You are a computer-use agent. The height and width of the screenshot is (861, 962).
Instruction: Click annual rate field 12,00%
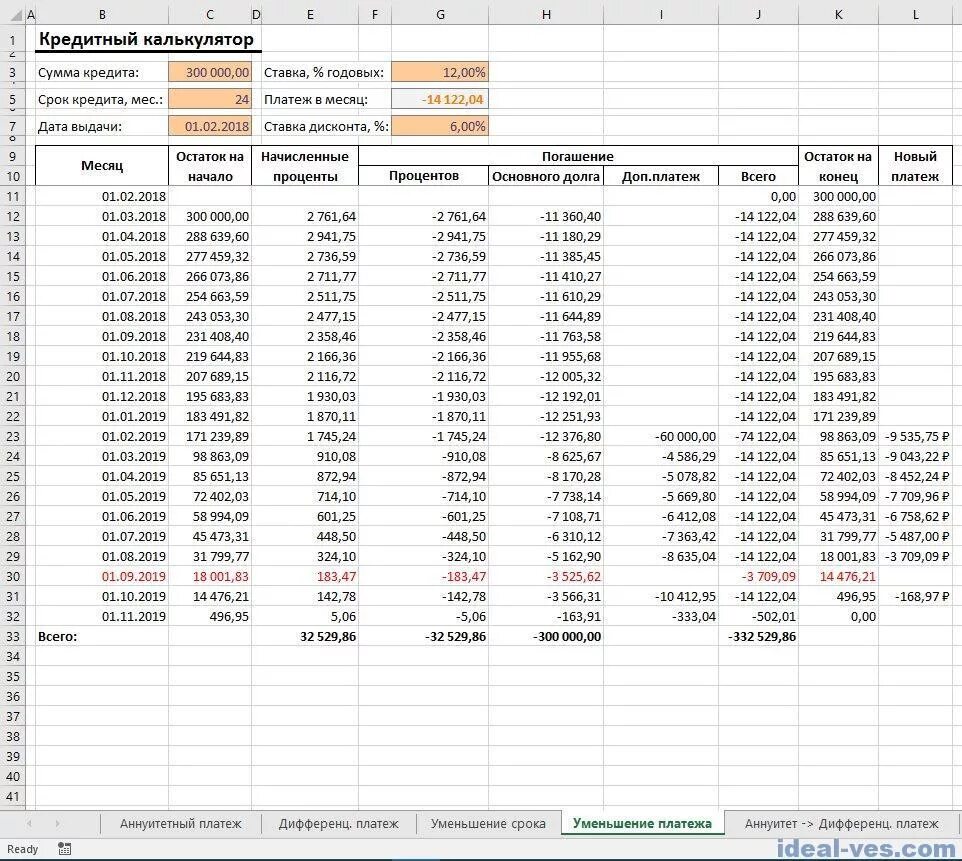pyautogui.click(x=440, y=72)
